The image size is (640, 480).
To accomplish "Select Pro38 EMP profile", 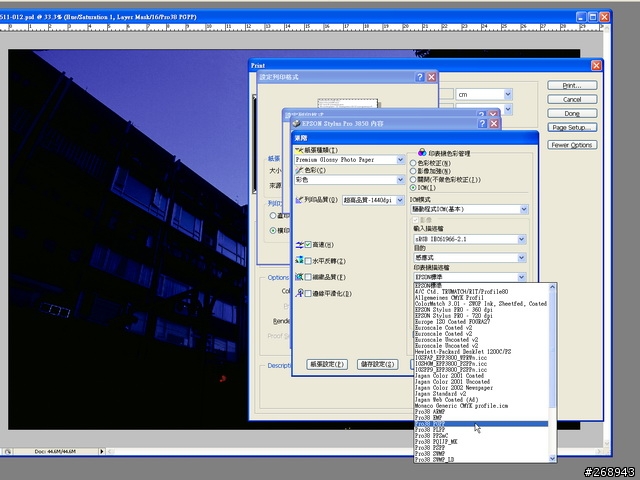I will pyautogui.click(x=481, y=418).
